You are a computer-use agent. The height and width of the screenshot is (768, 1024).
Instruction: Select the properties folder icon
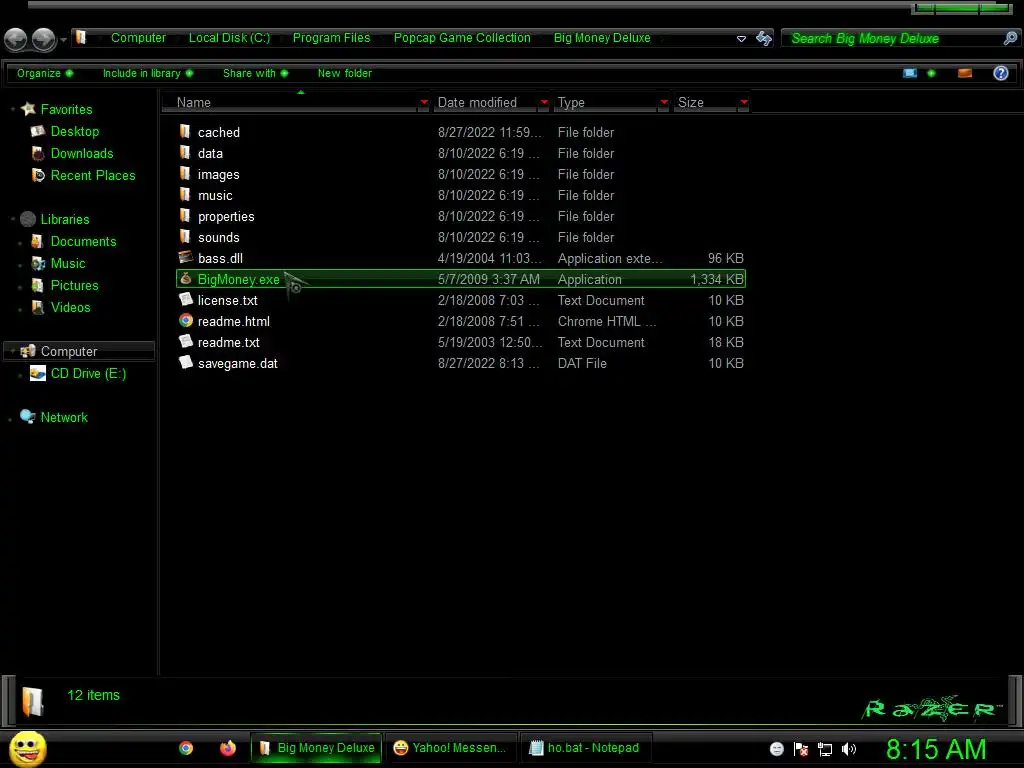(185, 216)
